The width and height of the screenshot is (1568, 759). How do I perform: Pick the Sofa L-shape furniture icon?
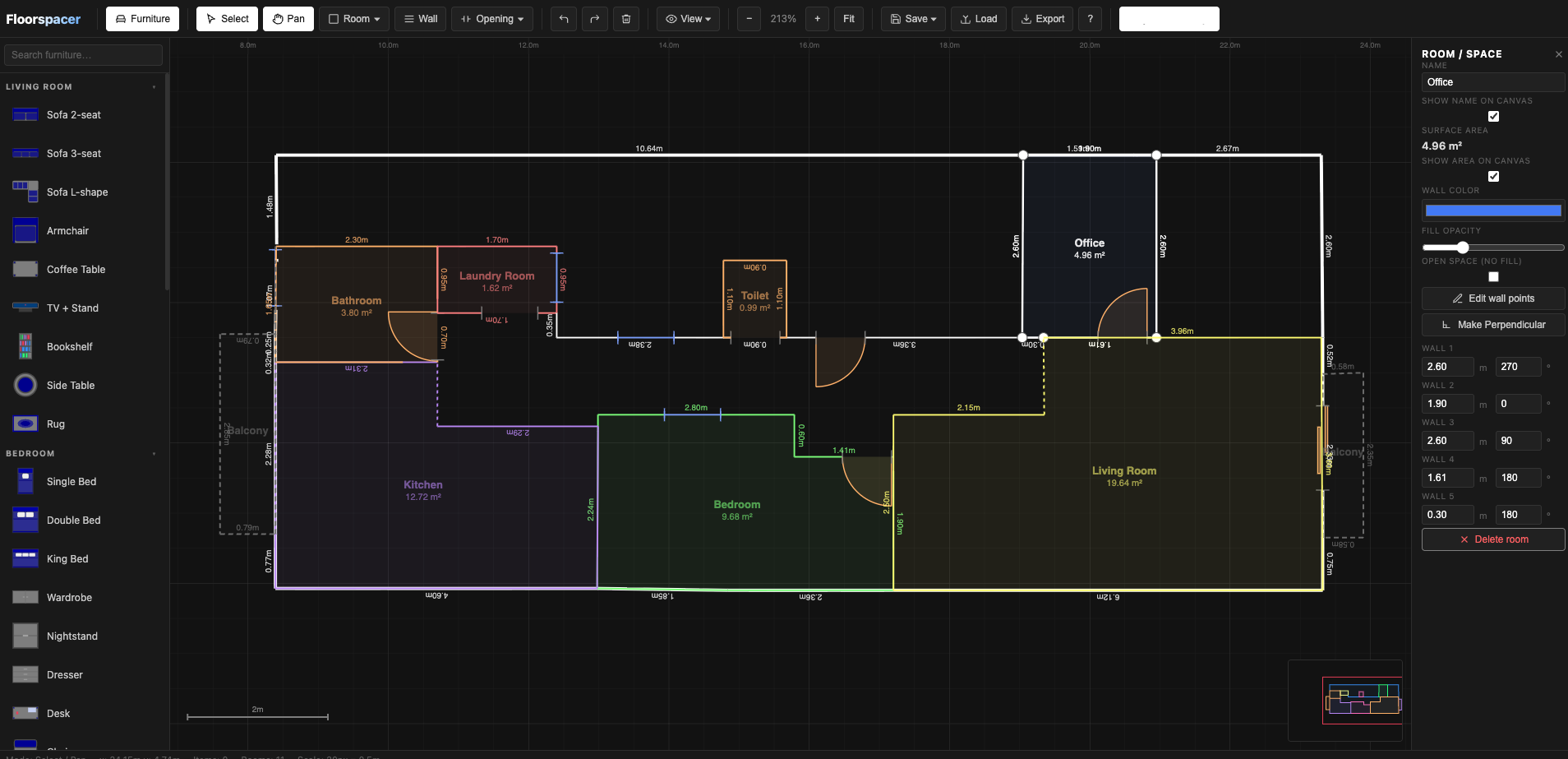25,192
